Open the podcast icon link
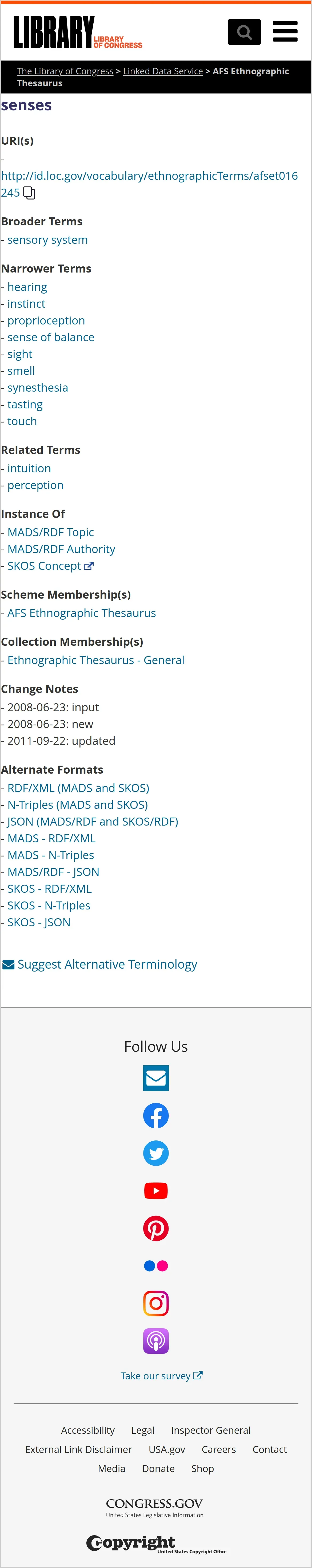Image resolution: width=312 pixels, height=1568 pixels. tap(156, 1341)
